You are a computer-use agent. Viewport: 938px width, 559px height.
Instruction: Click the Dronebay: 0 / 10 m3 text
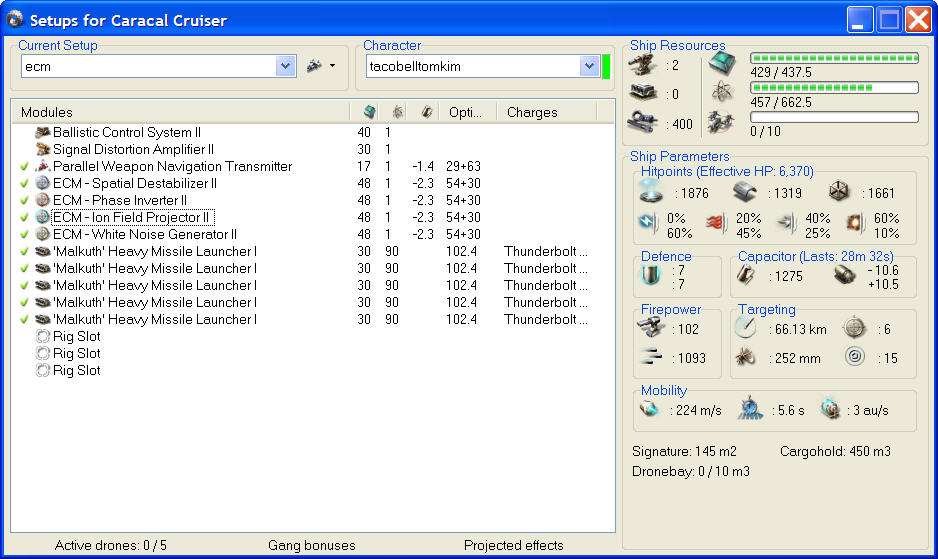(691, 471)
